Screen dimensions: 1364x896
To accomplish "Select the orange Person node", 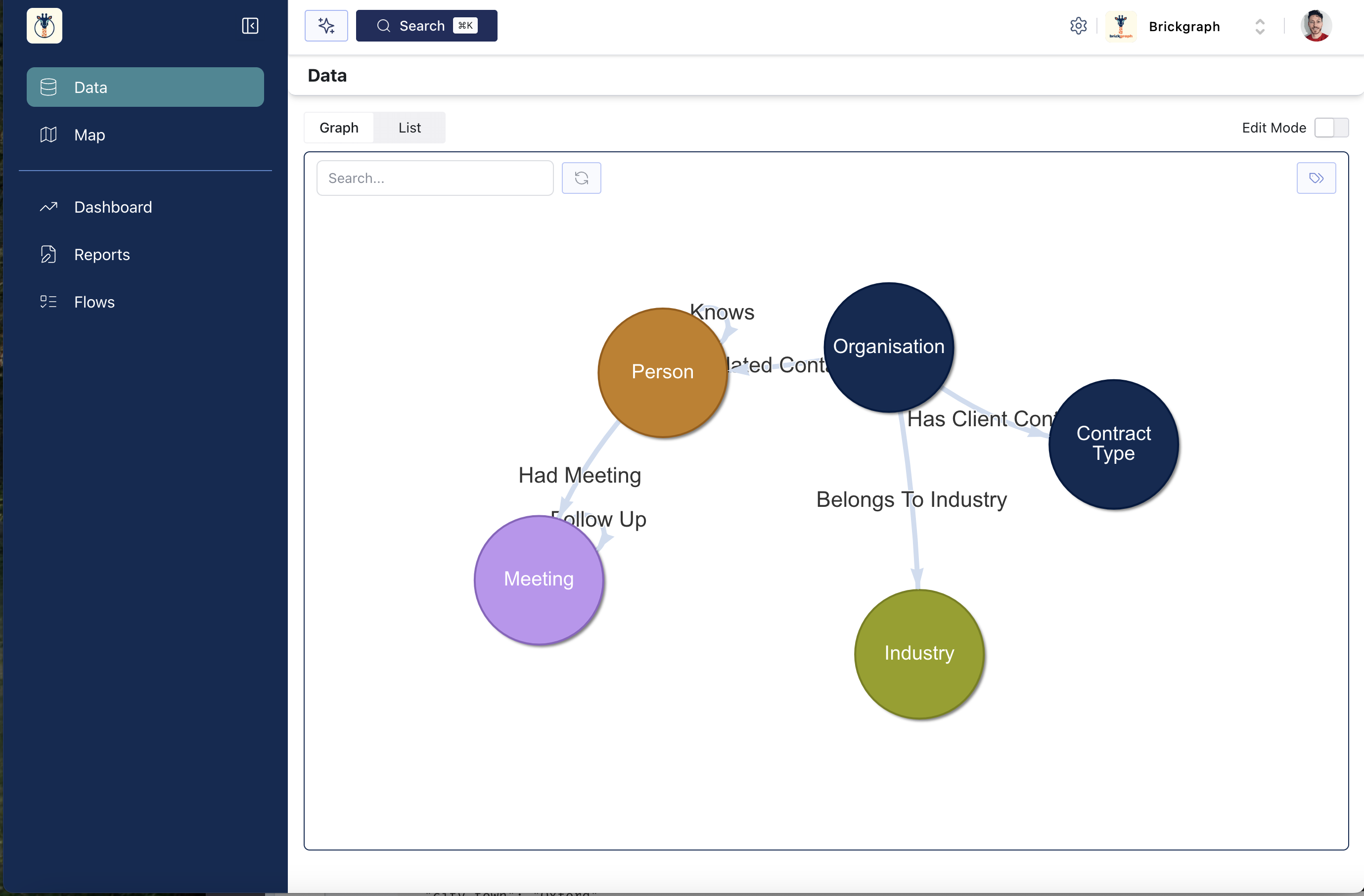I will [x=662, y=372].
